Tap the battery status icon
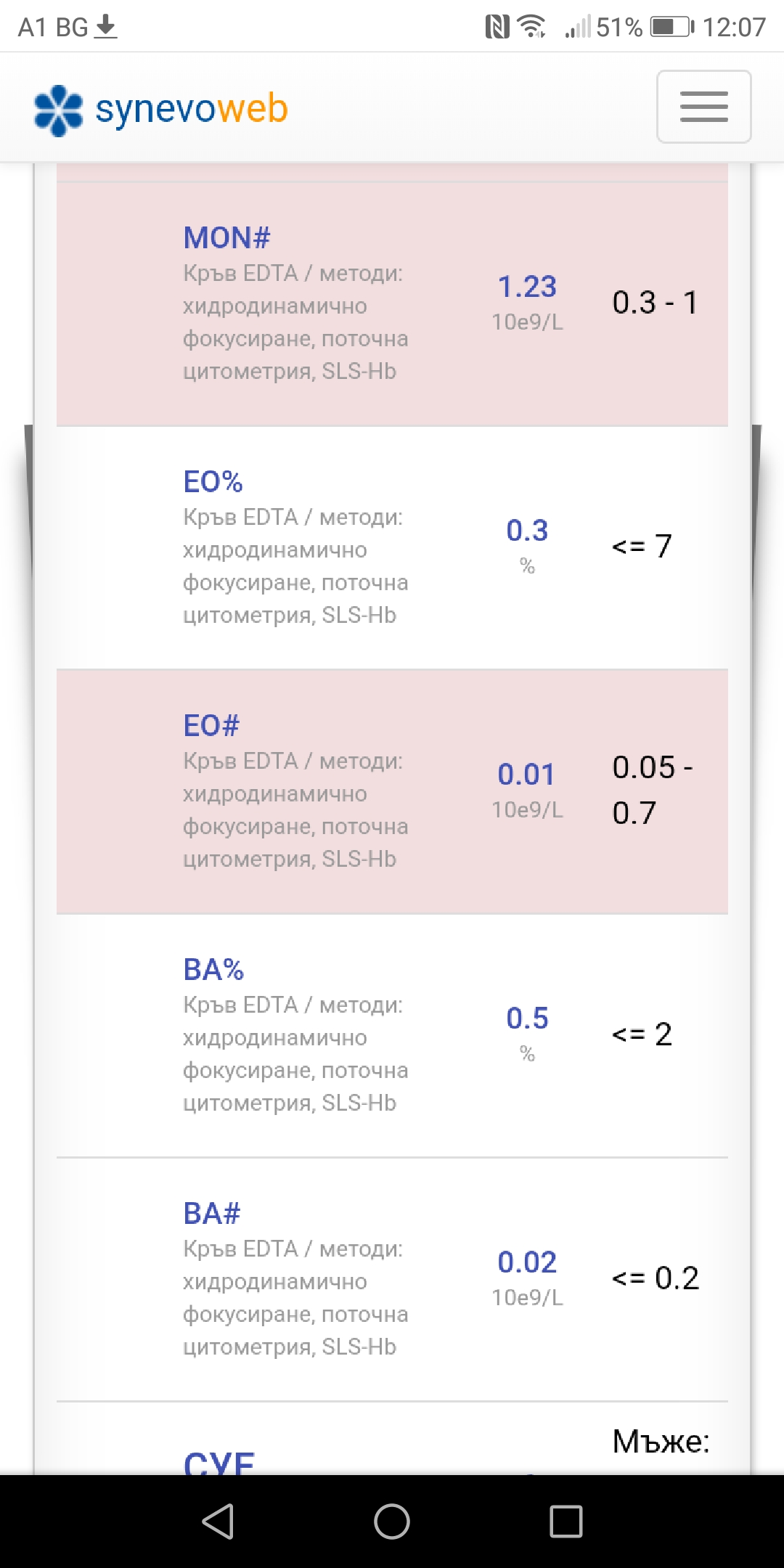784x1568 pixels. click(671, 28)
